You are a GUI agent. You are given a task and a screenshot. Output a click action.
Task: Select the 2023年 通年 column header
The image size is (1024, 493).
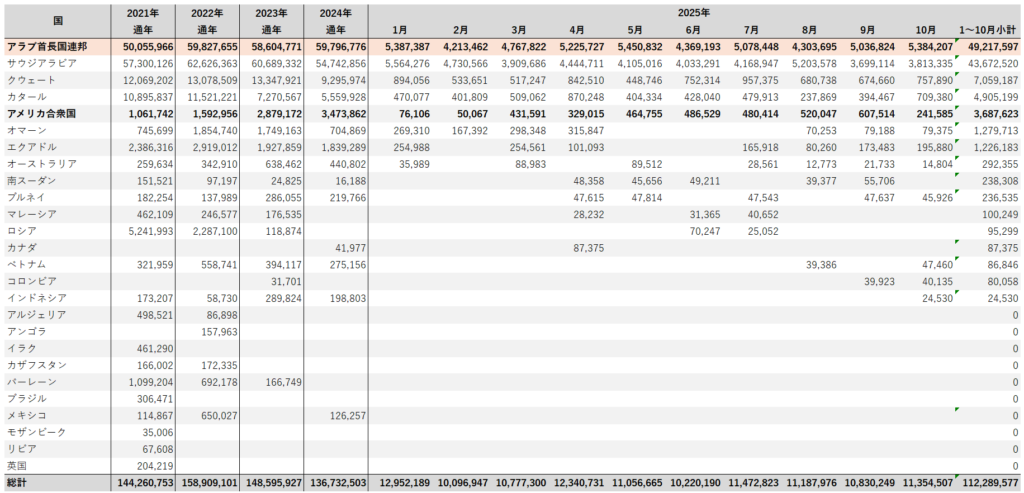tap(272, 21)
